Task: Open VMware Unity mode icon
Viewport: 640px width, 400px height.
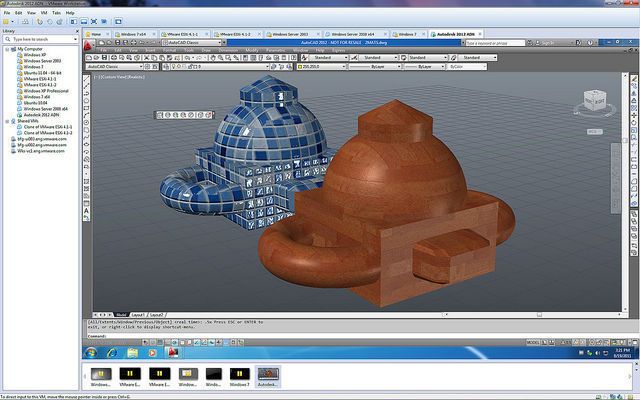Action: click(104, 22)
